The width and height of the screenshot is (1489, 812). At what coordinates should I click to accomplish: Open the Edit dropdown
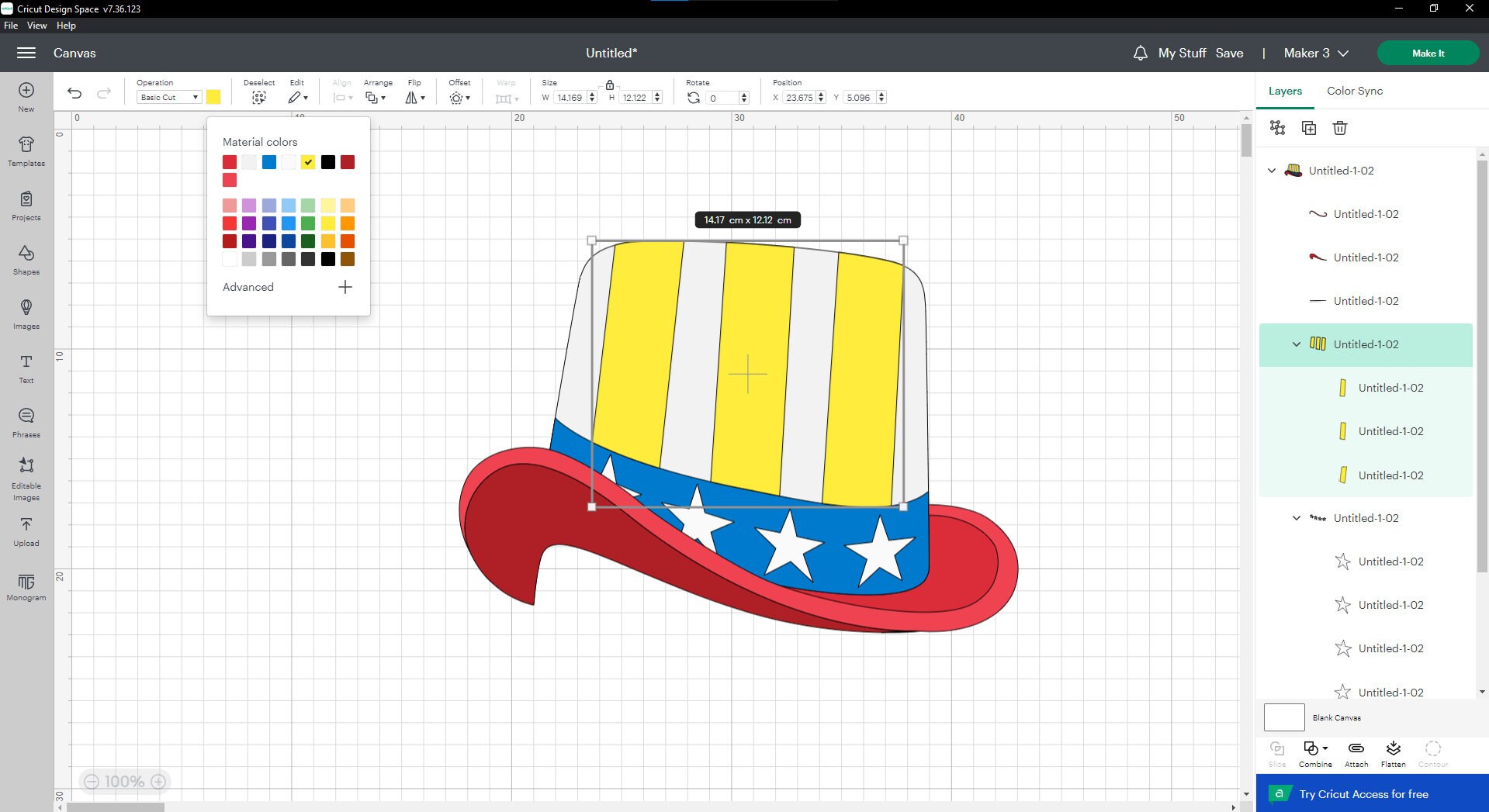[x=298, y=97]
